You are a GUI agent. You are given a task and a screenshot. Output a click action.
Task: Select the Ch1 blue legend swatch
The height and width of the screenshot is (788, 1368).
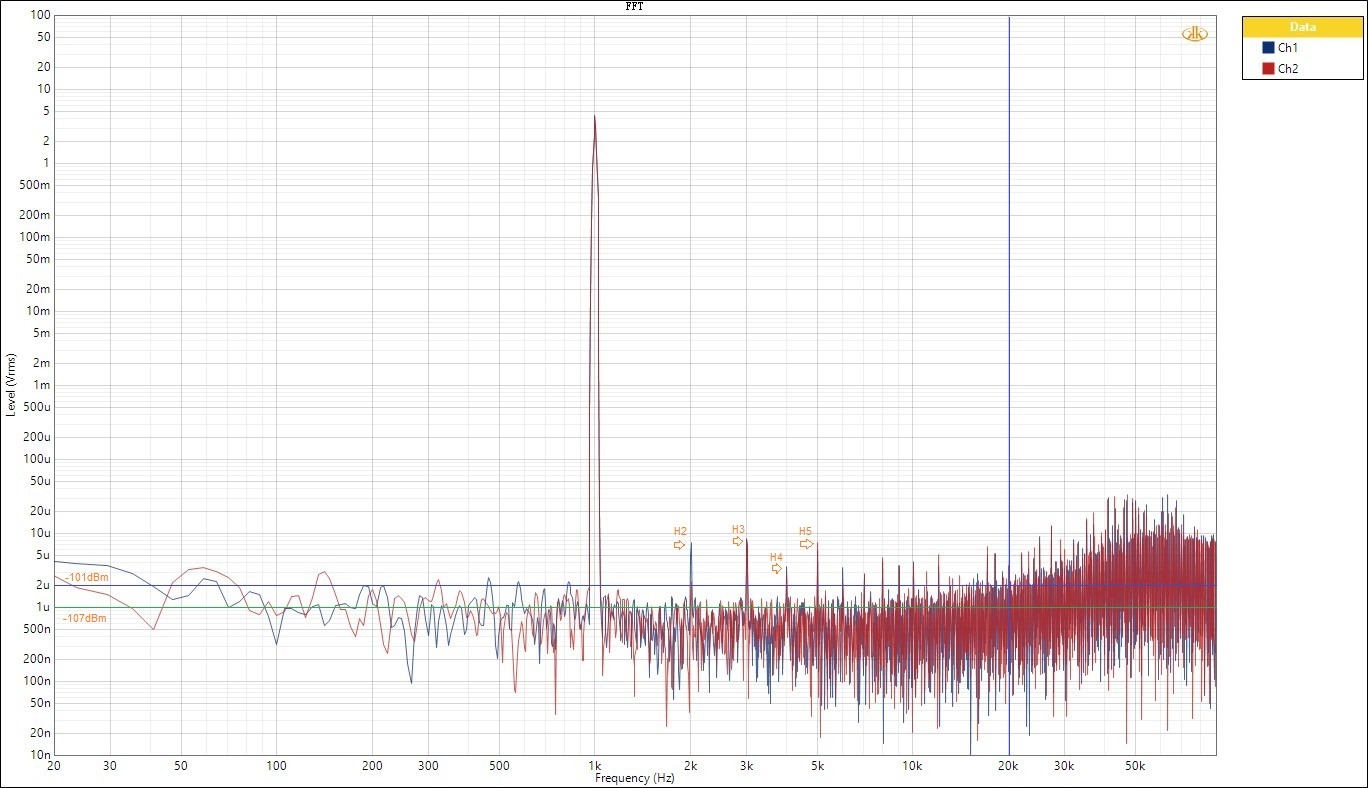pos(1268,48)
